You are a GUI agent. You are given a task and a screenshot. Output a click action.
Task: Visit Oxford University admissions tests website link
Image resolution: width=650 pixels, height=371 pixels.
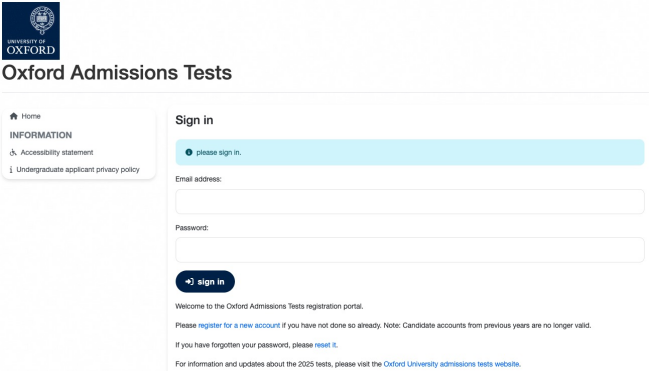point(451,364)
